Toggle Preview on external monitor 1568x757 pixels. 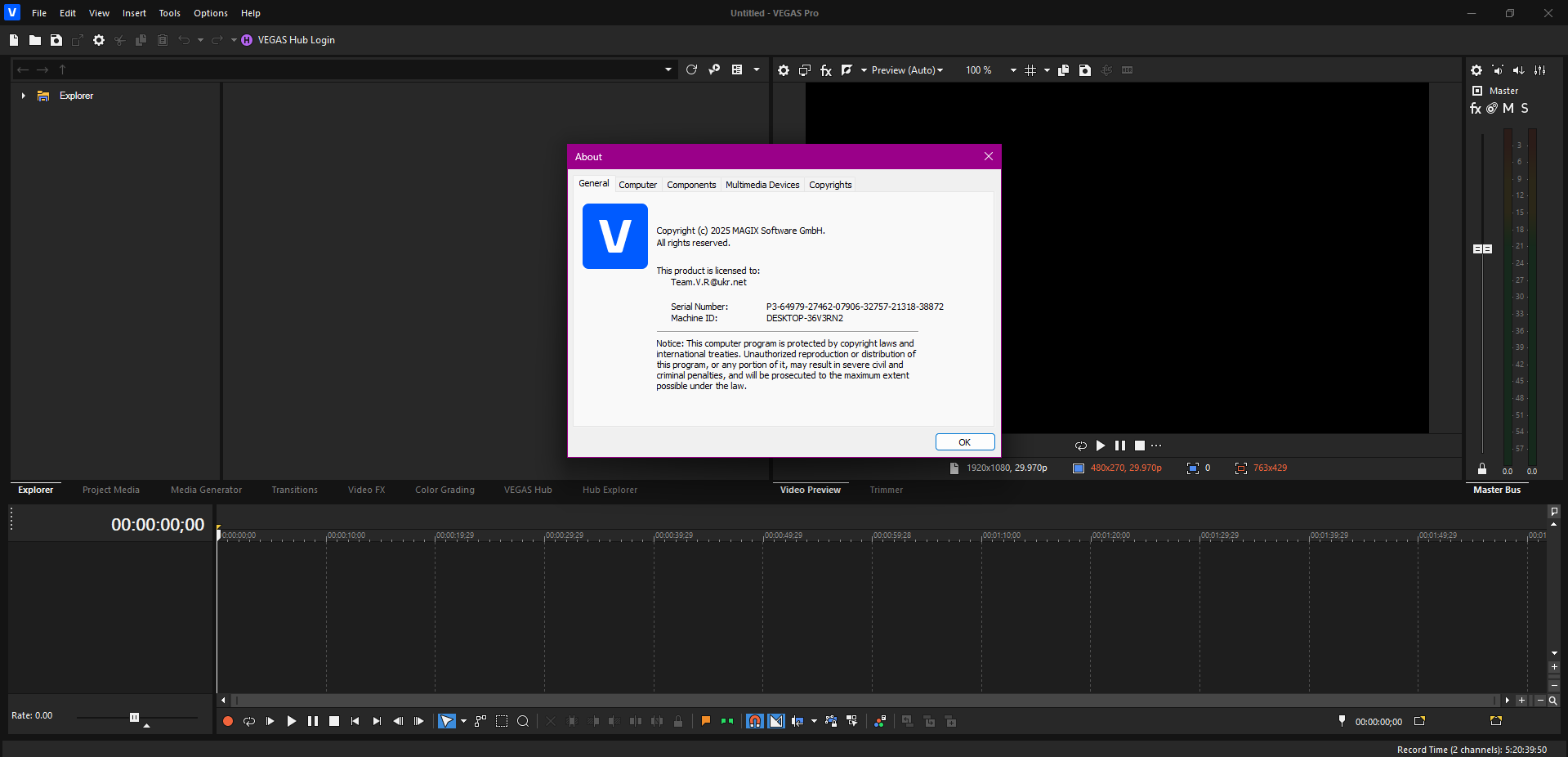click(805, 70)
